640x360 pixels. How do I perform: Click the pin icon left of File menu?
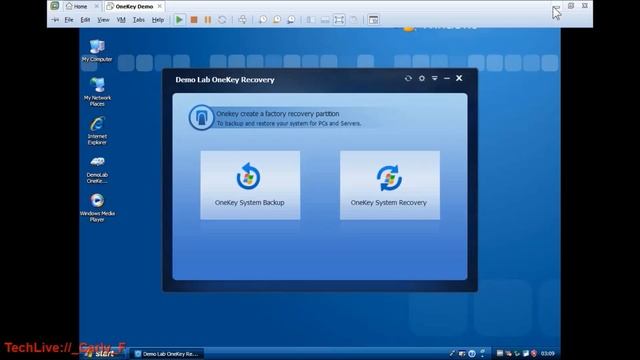[55, 20]
